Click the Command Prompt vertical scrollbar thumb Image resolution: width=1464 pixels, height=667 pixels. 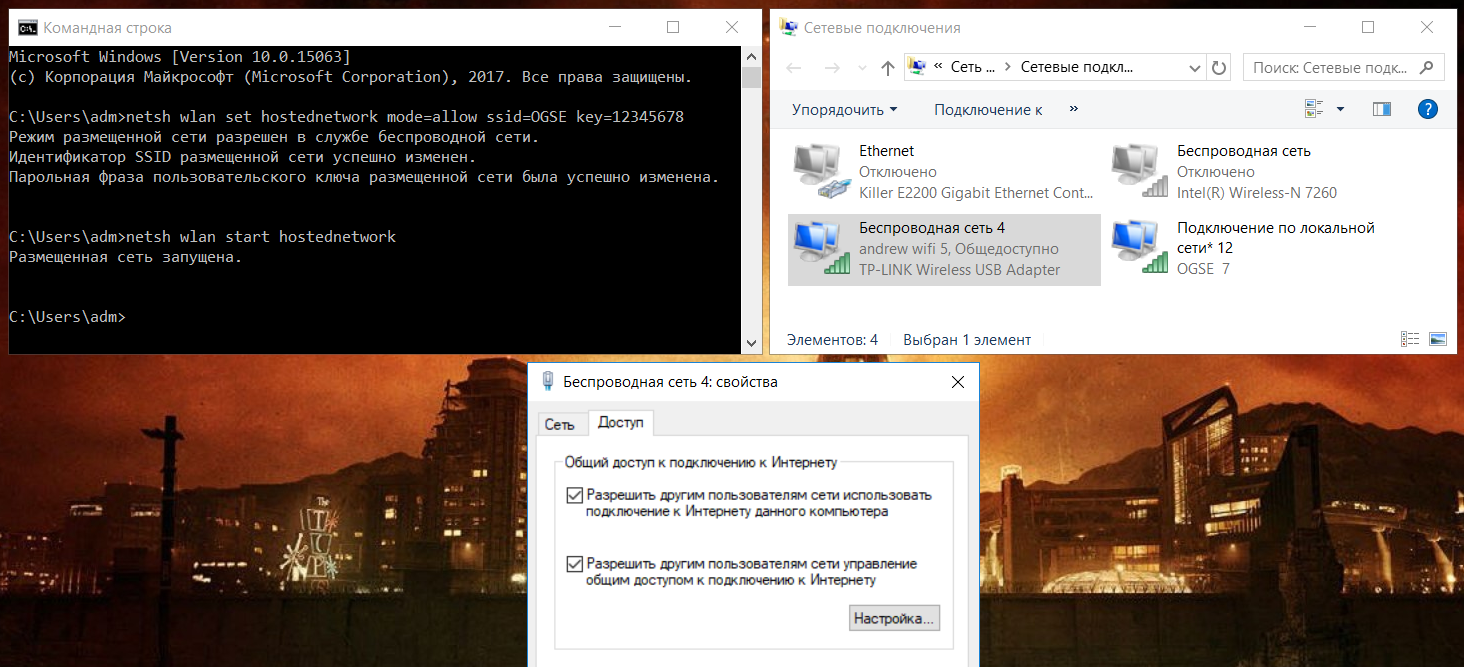coord(752,78)
